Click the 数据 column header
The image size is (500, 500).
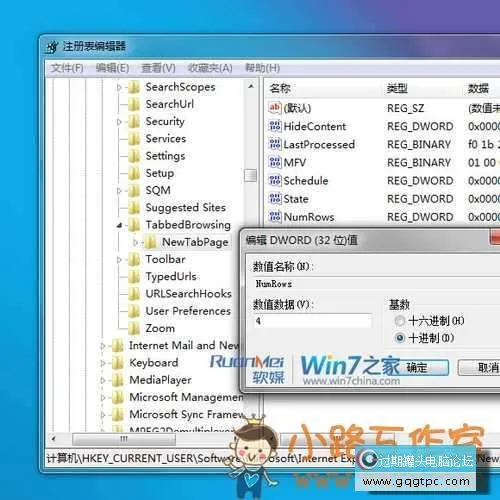[478, 88]
